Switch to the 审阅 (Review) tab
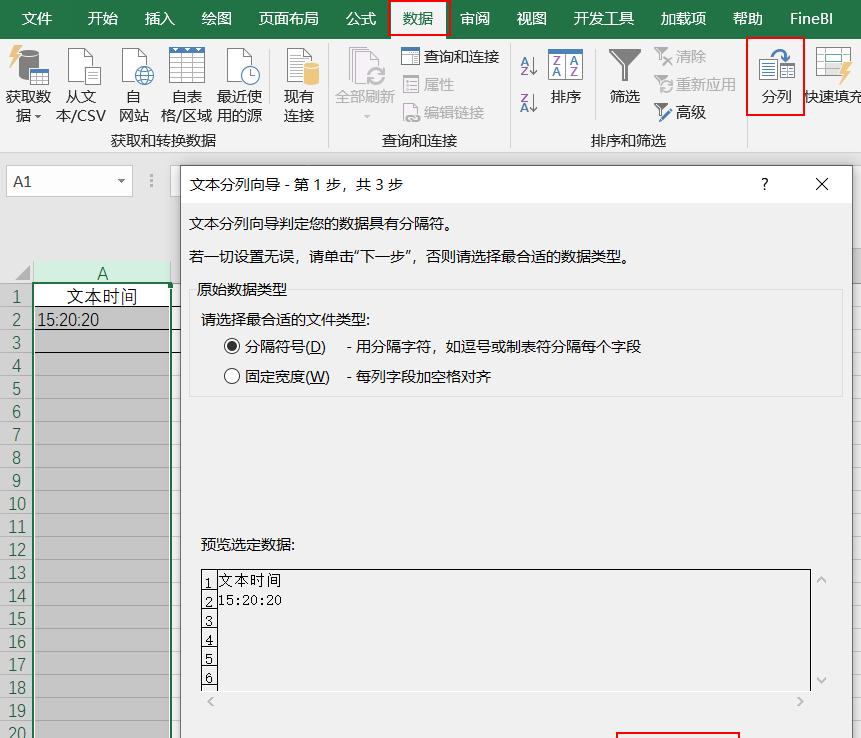 (x=474, y=19)
